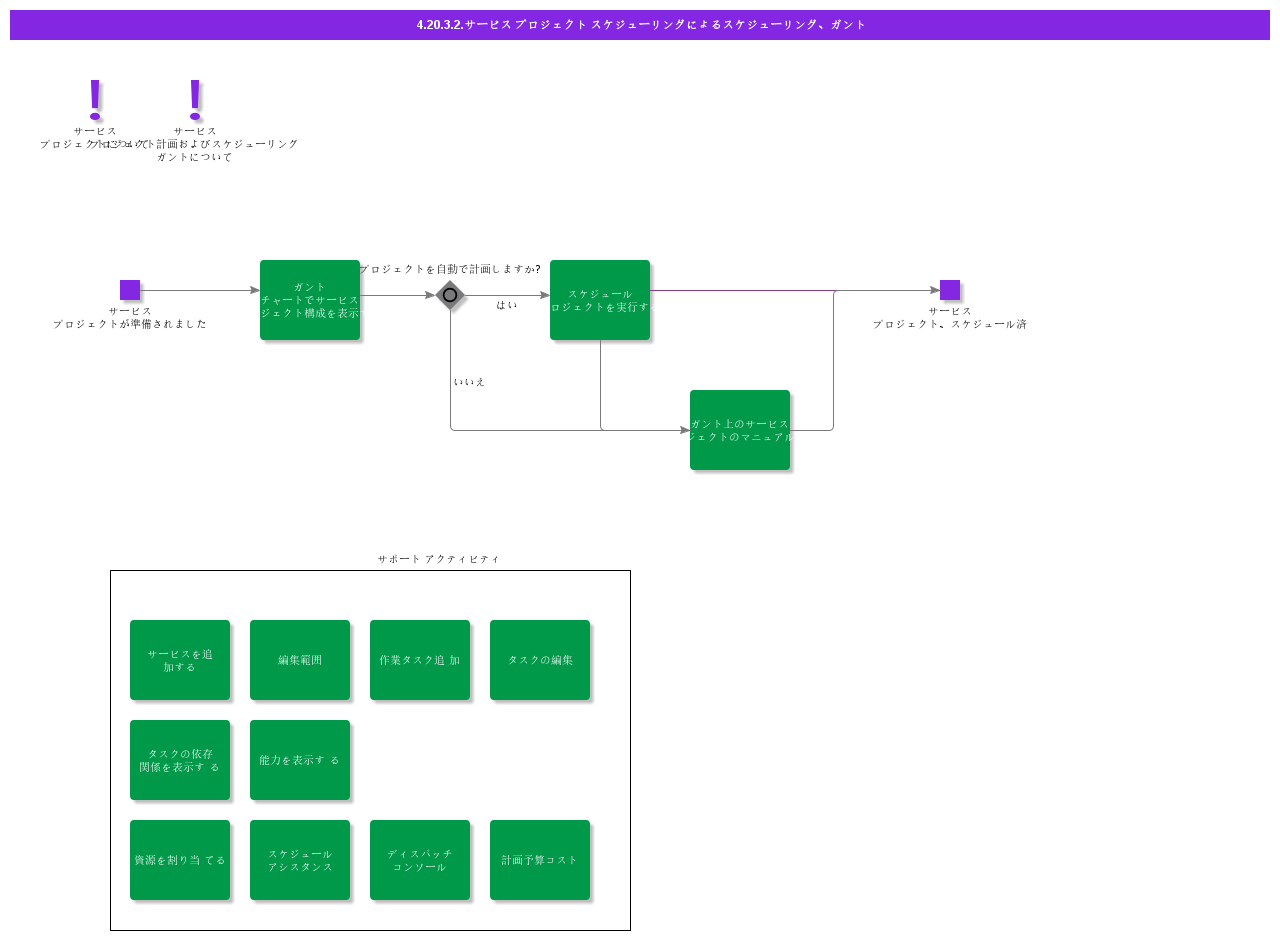Select the purple start event 'プロジェクトが準備されました'

[130, 290]
